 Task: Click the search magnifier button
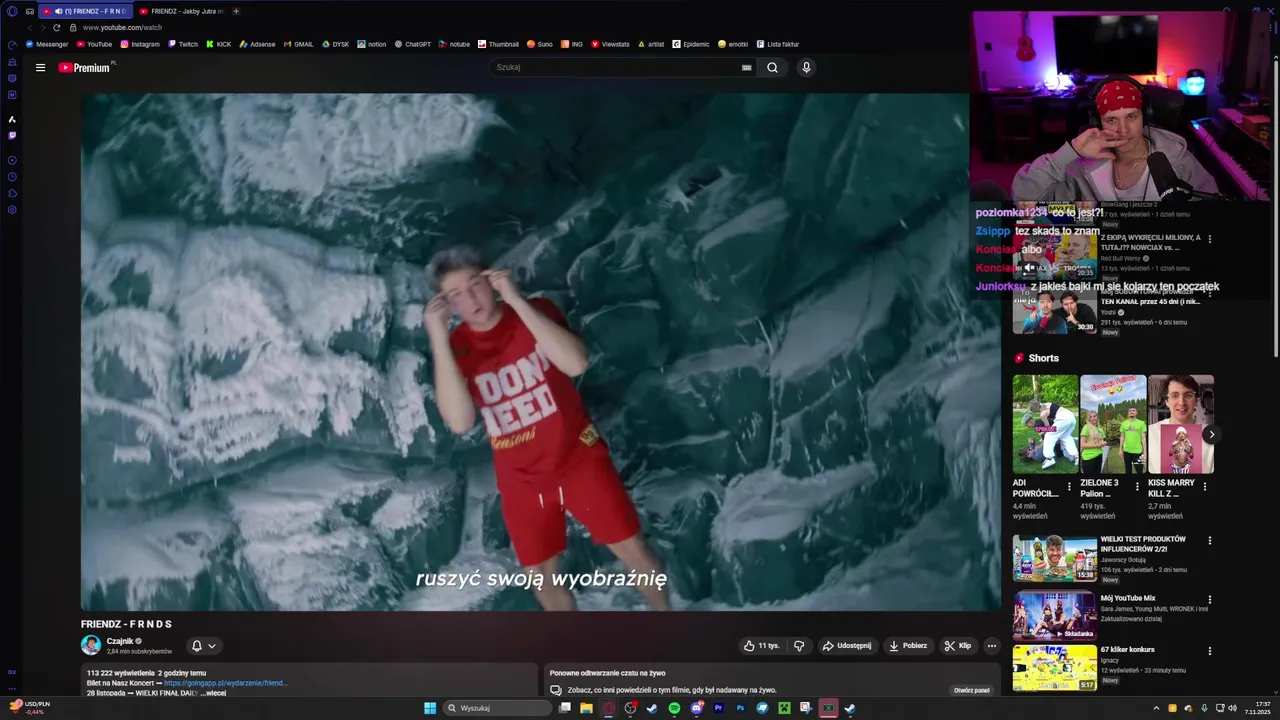point(772,67)
